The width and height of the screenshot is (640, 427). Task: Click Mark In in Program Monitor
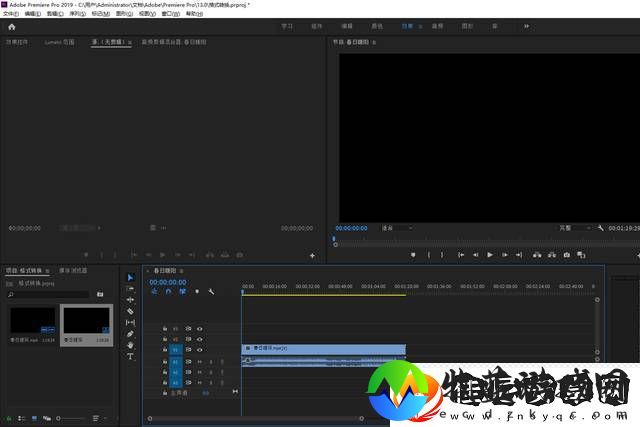429,255
